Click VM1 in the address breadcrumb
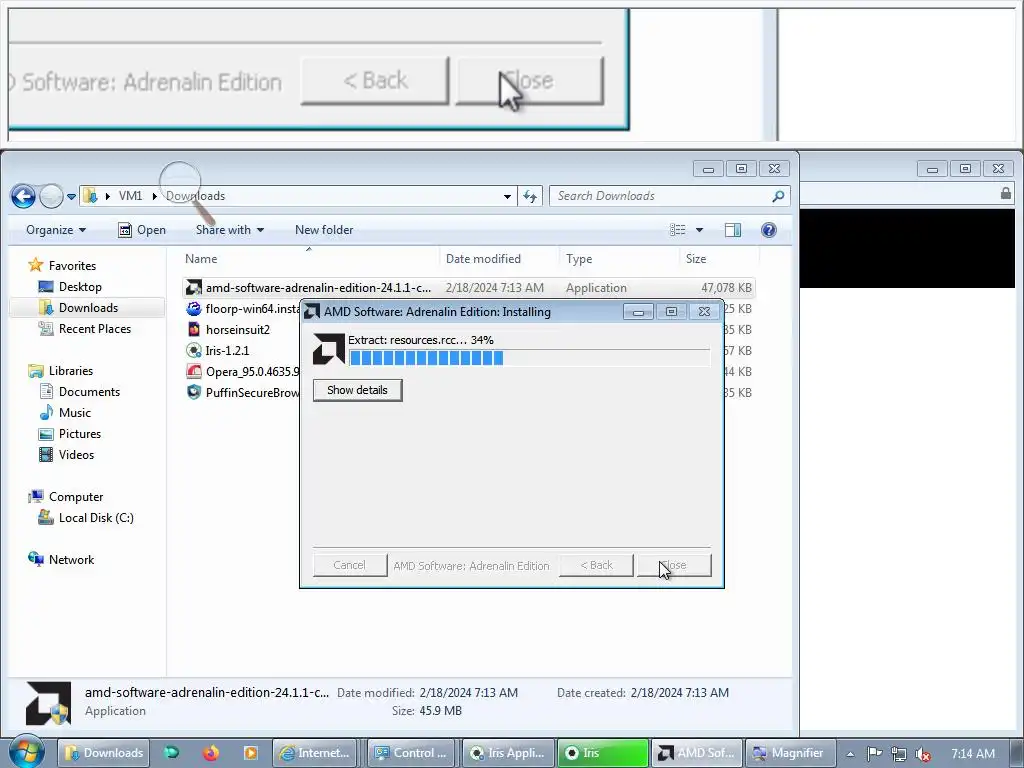 [x=130, y=196]
